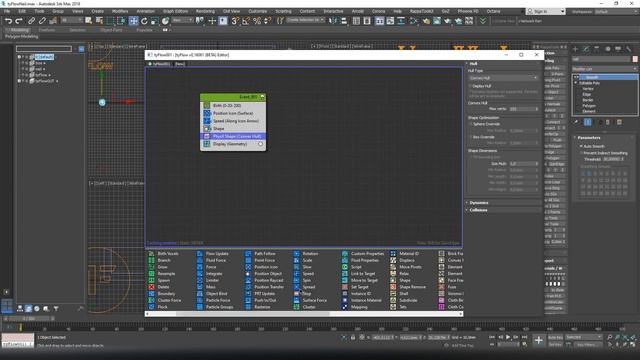Screen dimensions: 640x360
Task: Select the Birth operator in Event 001
Action: 233,105
